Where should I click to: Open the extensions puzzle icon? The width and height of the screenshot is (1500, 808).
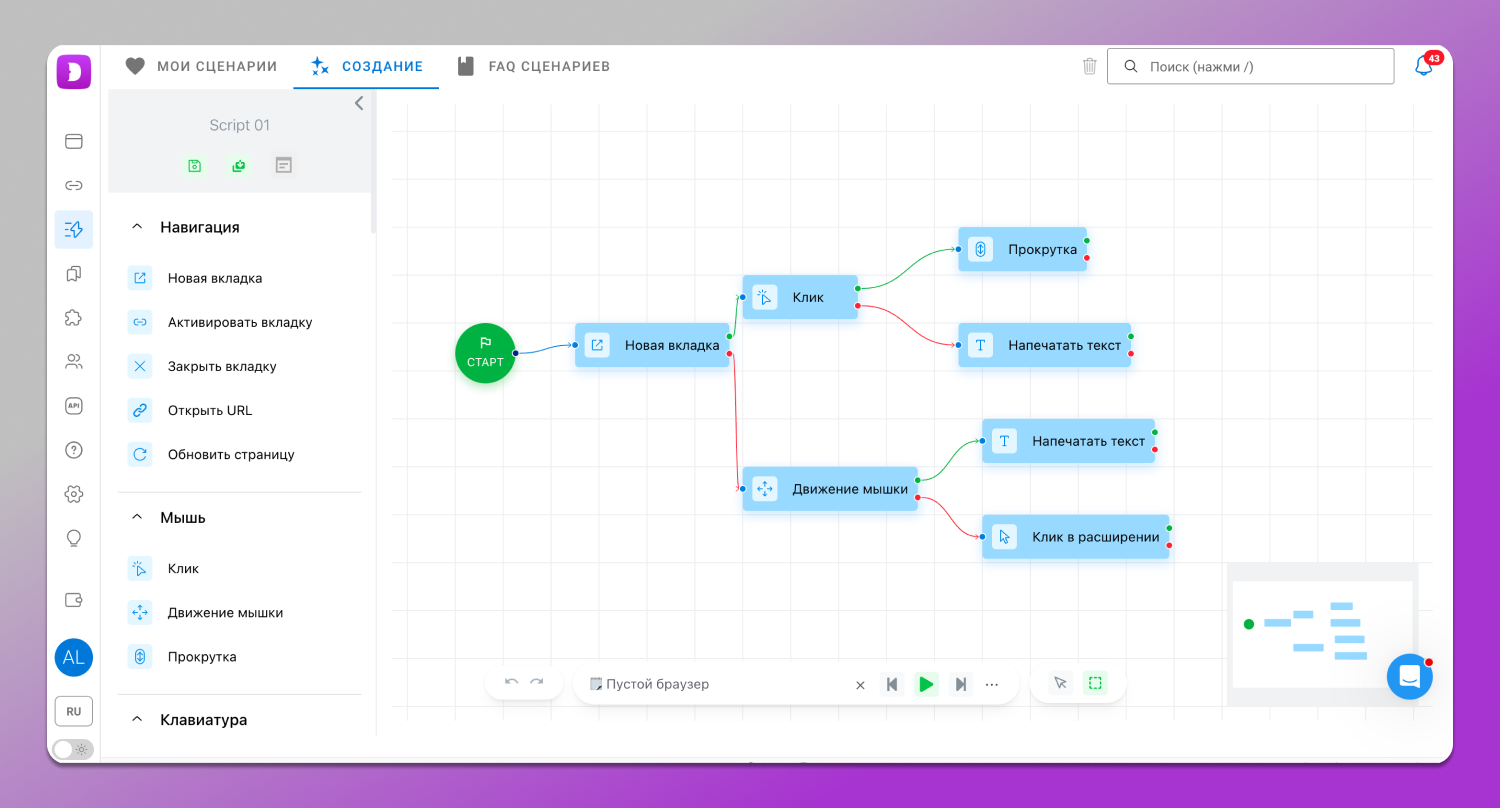click(73, 317)
